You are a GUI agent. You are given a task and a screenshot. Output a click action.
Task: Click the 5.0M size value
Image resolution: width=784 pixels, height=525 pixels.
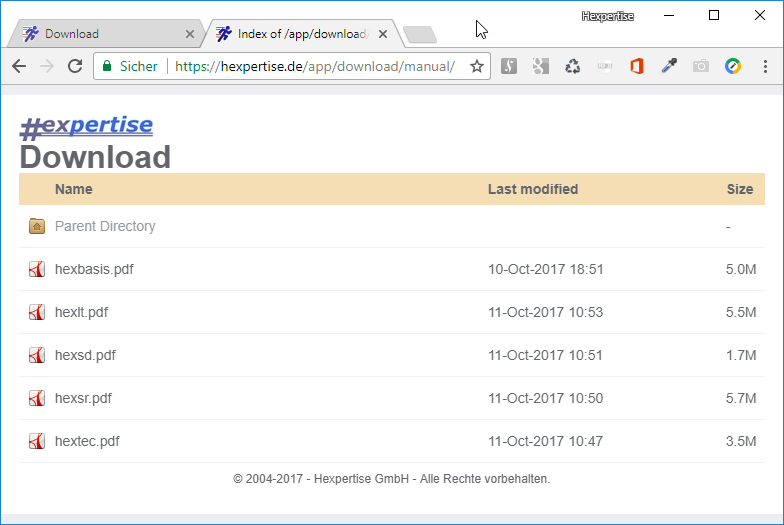pos(741,269)
